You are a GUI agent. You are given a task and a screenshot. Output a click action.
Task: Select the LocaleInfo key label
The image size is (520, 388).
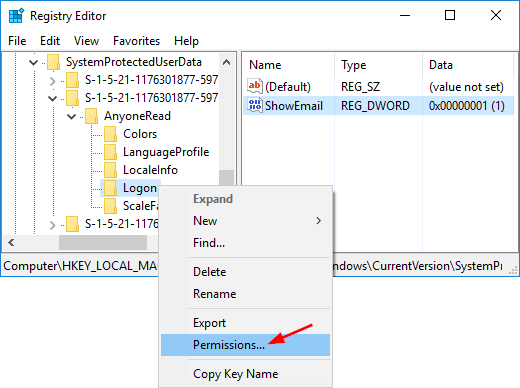150,170
